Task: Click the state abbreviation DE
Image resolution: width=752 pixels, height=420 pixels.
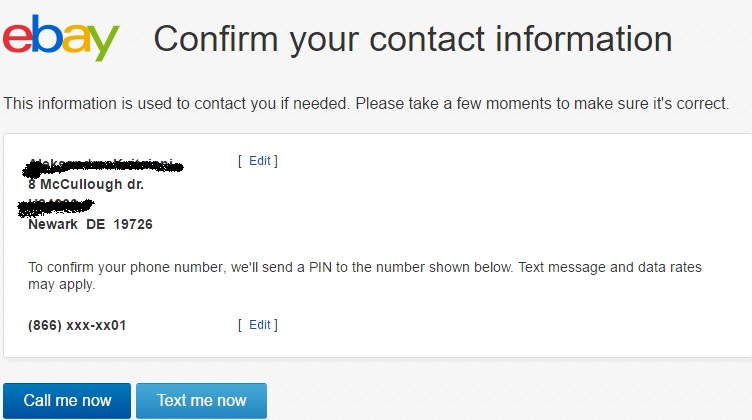Action: point(95,224)
